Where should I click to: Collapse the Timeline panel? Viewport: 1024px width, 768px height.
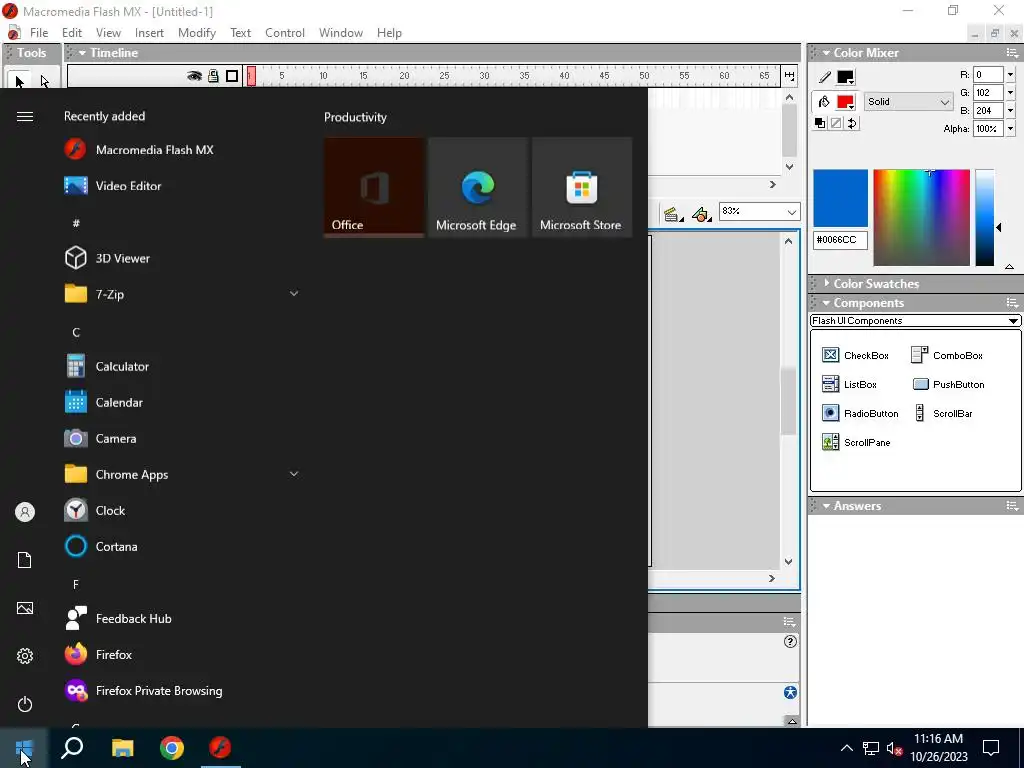tap(82, 53)
